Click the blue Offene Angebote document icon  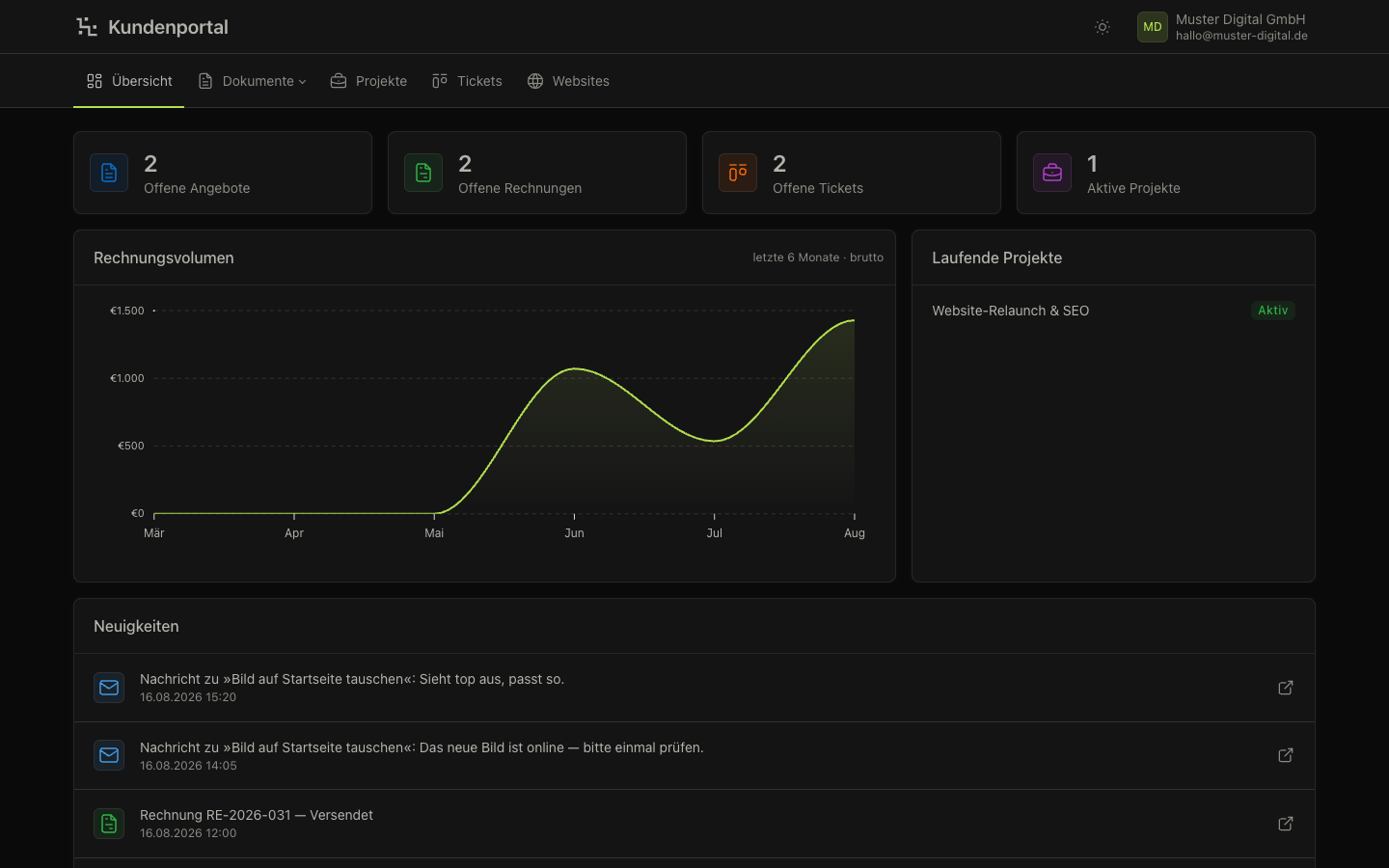pyautogui.click(x=109, y=173)
